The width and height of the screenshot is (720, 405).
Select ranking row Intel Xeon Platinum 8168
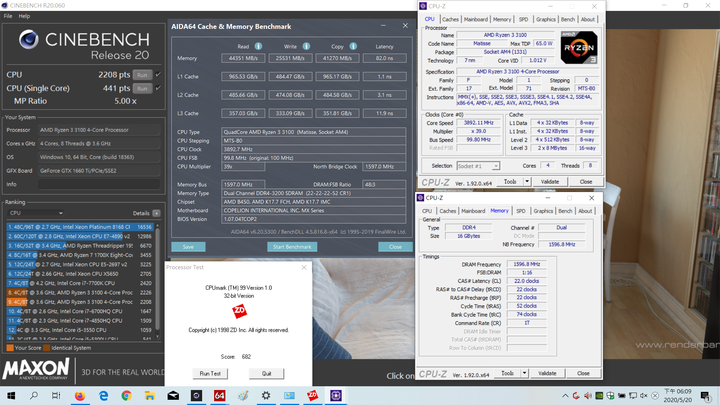80,227
